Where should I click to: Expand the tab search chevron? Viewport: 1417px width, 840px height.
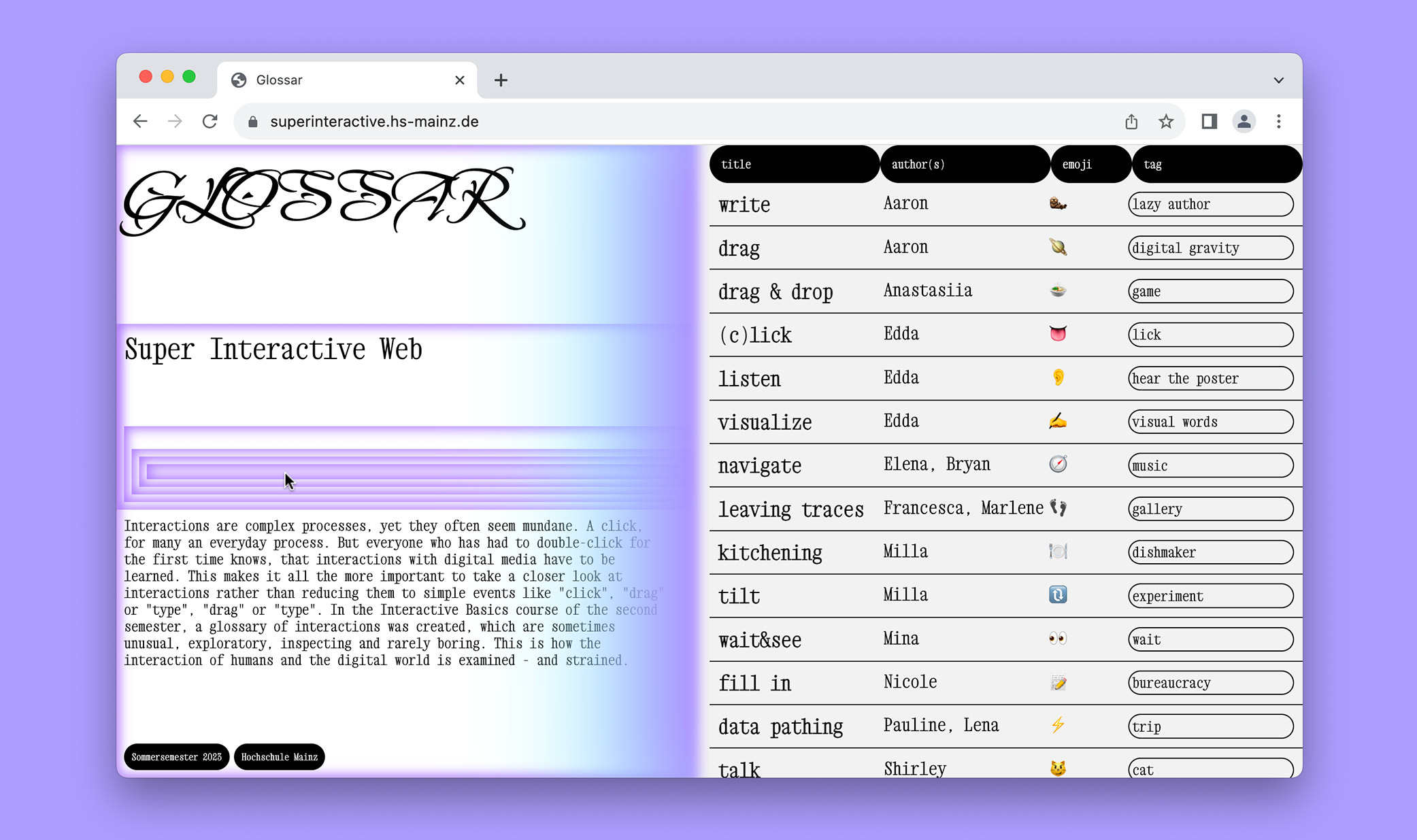click(1279, 80)
